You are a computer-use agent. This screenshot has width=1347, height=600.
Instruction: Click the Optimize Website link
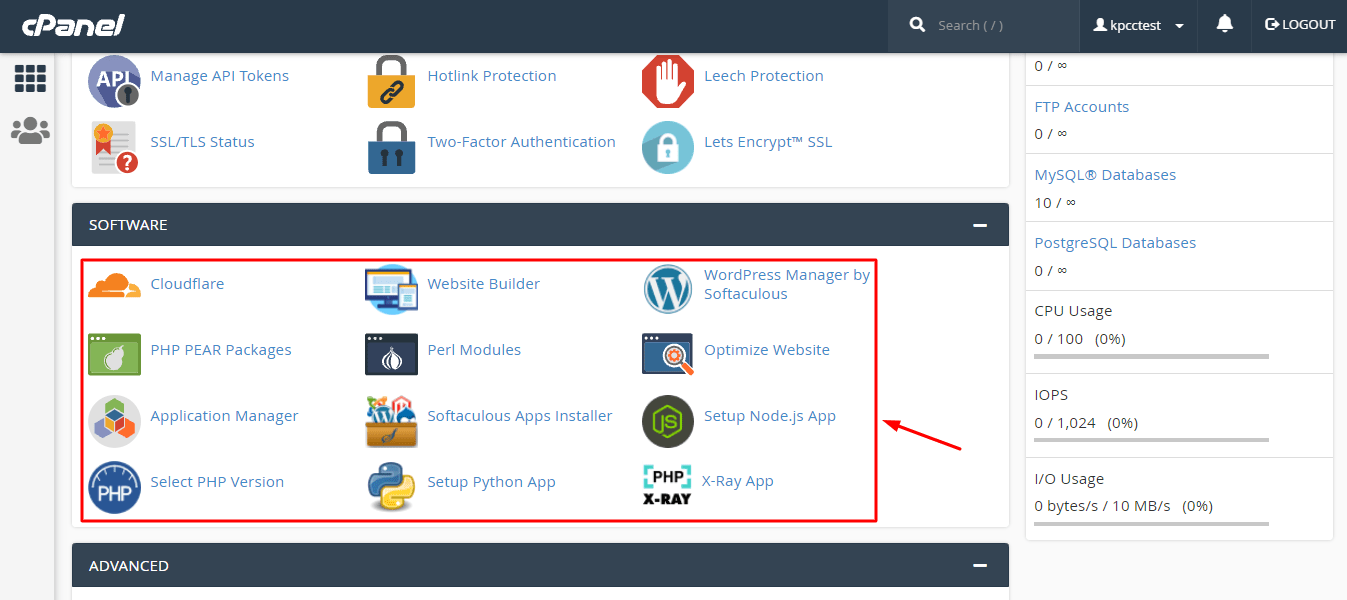pos(766,350)
